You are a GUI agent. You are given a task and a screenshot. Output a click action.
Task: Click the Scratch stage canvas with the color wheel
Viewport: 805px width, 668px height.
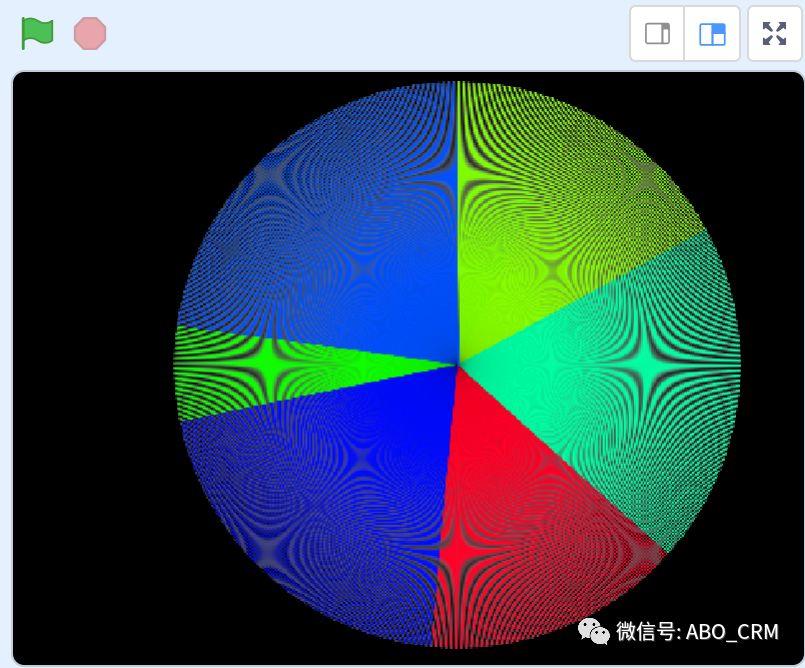click(x=408, y=368)
